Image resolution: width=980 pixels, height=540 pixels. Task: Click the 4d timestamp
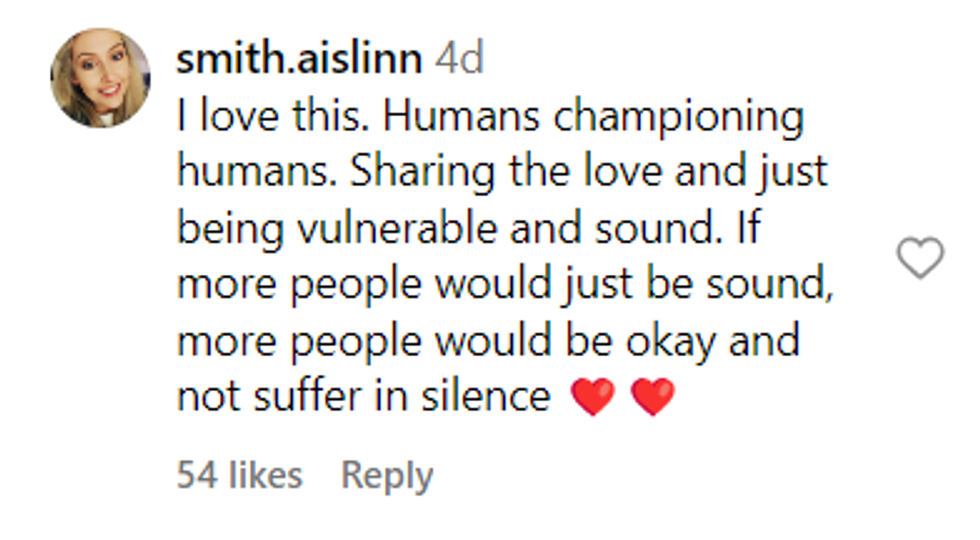pos(459,60)
